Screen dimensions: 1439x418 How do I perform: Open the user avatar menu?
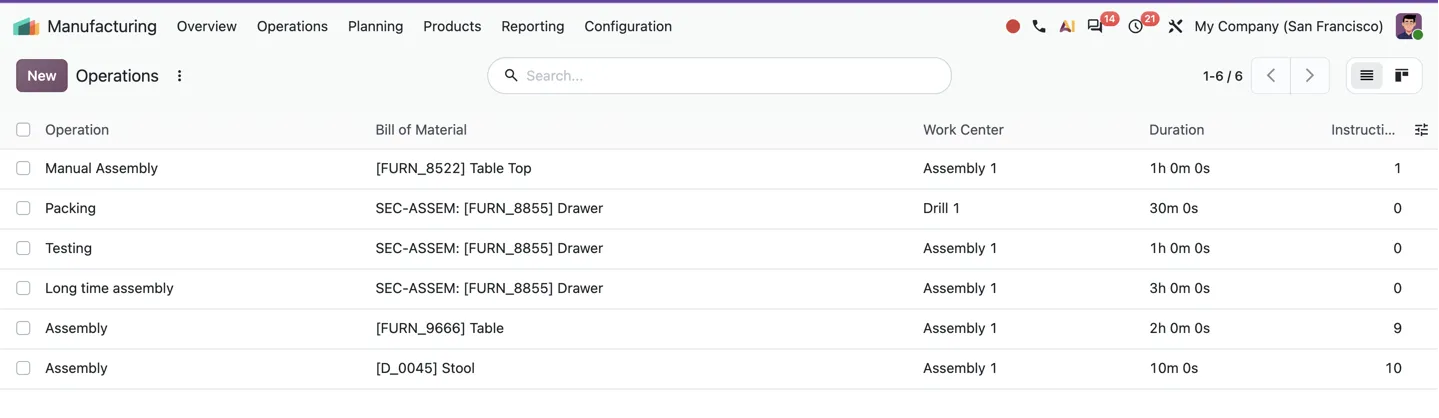[x=1409, y=27]
